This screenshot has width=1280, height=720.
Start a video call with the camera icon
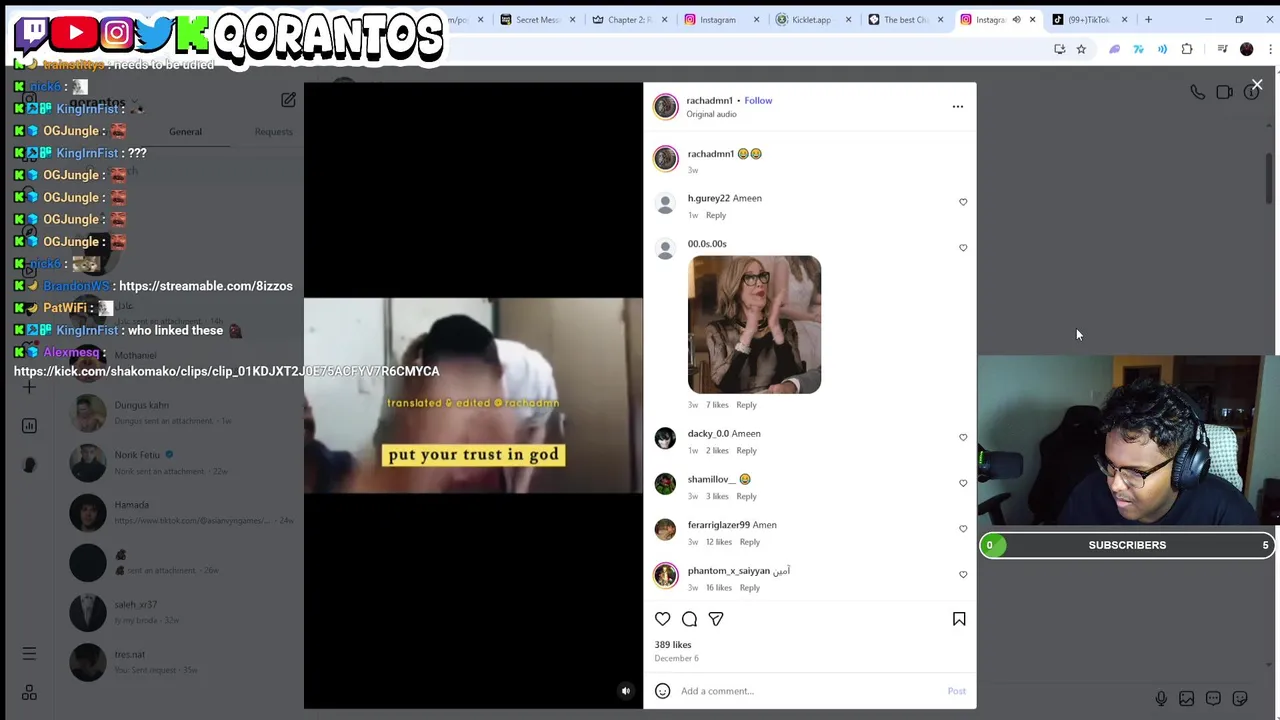coord(1224,92)
